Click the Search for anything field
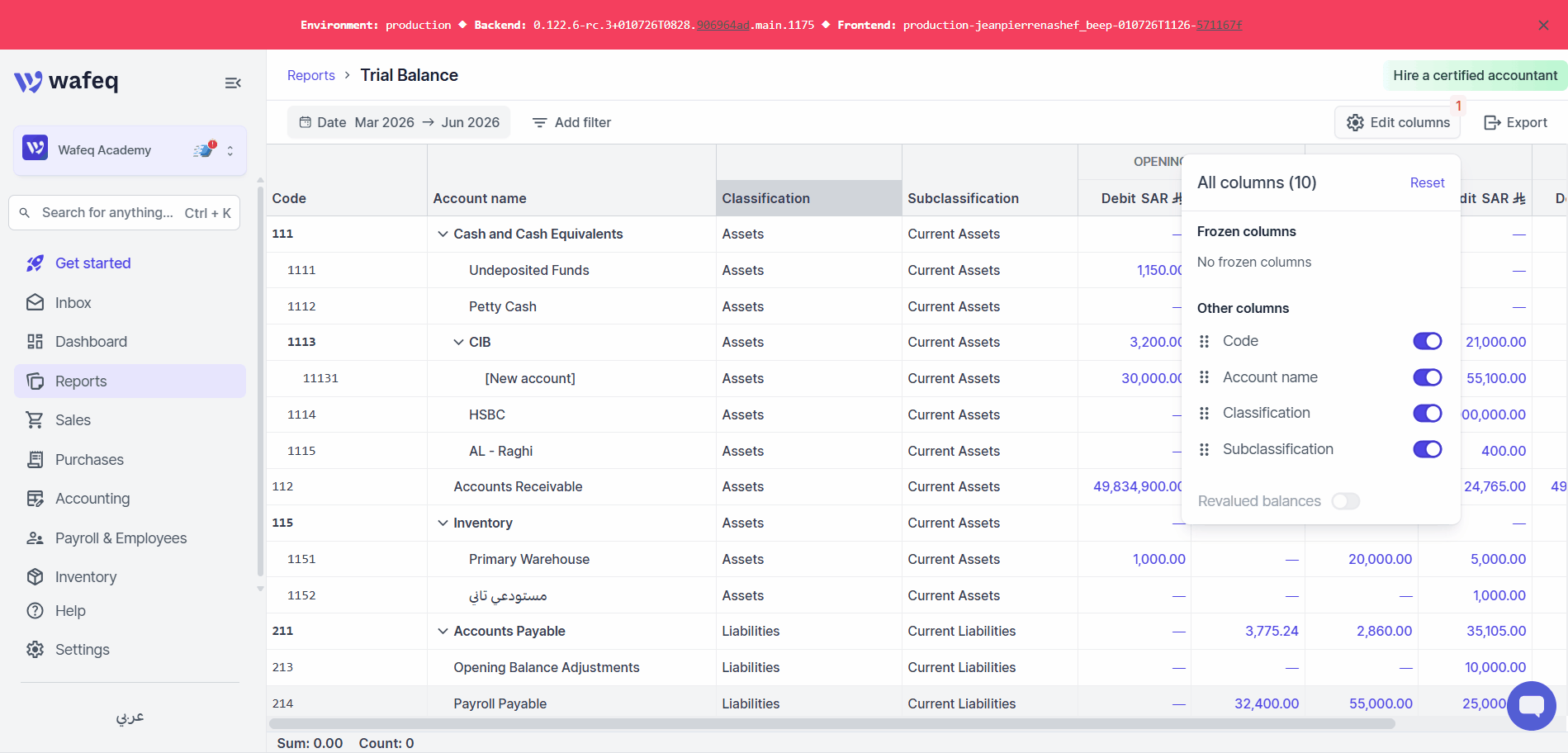 click(125, 213)
